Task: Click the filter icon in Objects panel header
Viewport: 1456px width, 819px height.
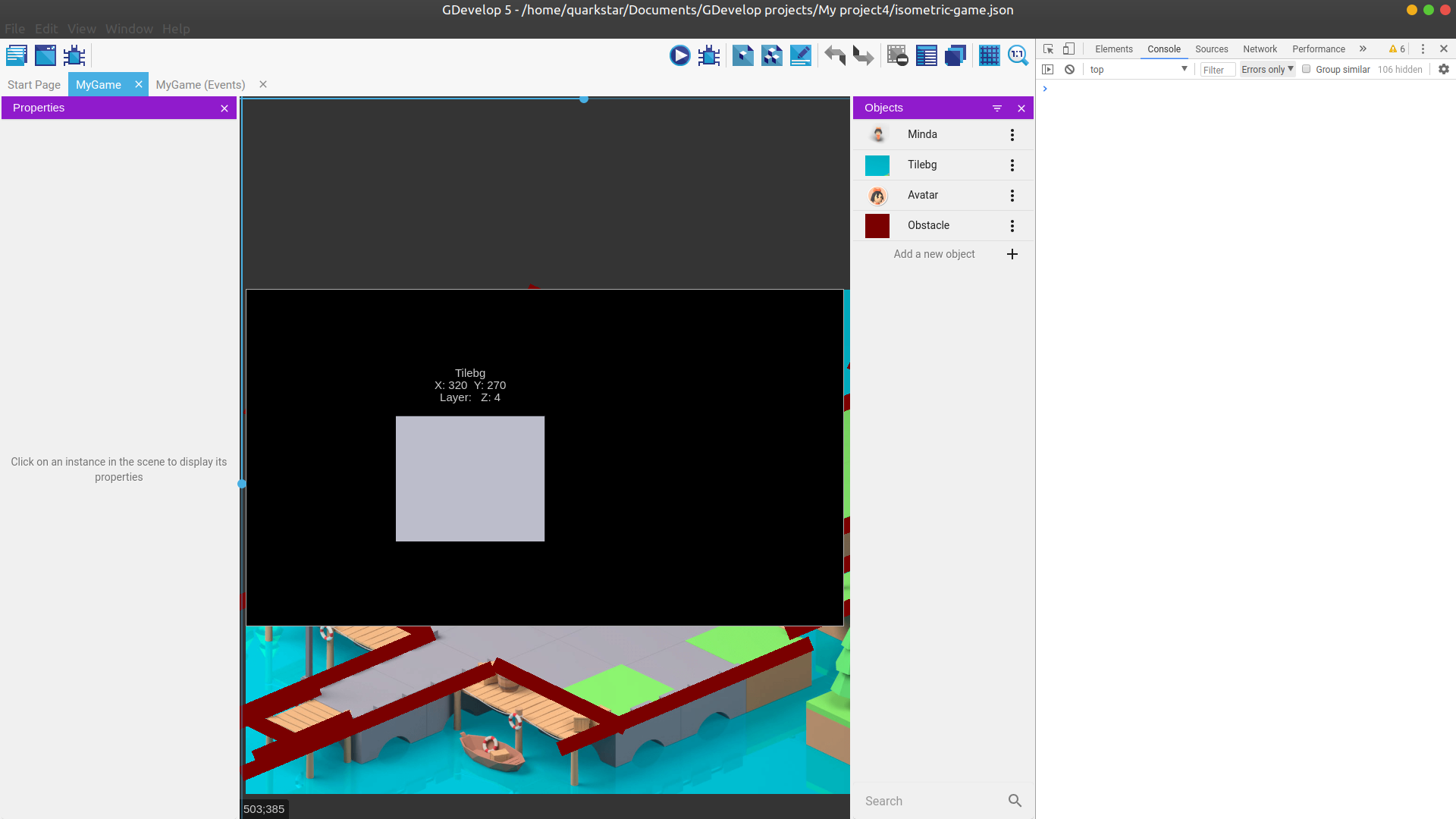Action: 997,108
